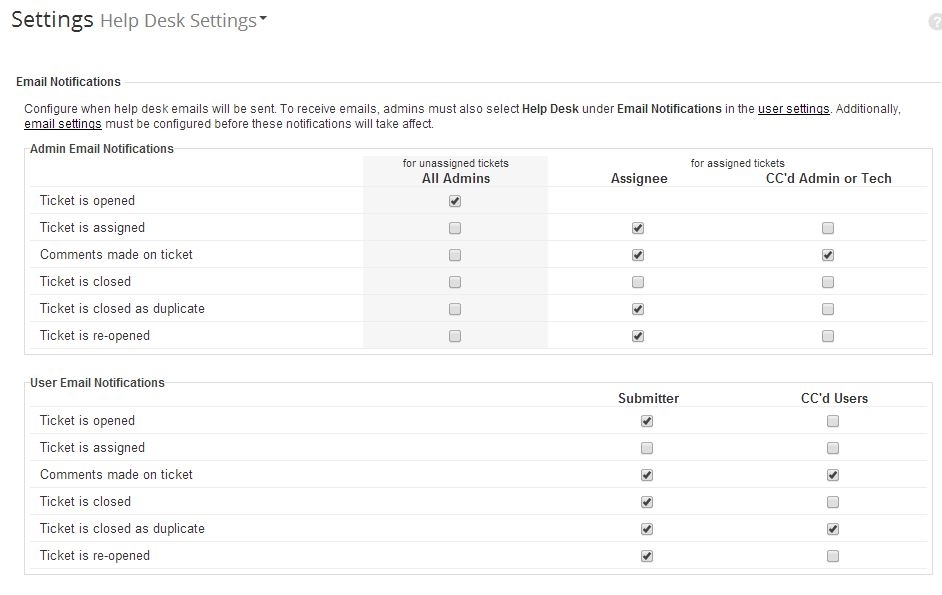The image size is (942, 595).
Task: Enable CC'd Users for user Ticket is opened
Action: tap(833, 421)
